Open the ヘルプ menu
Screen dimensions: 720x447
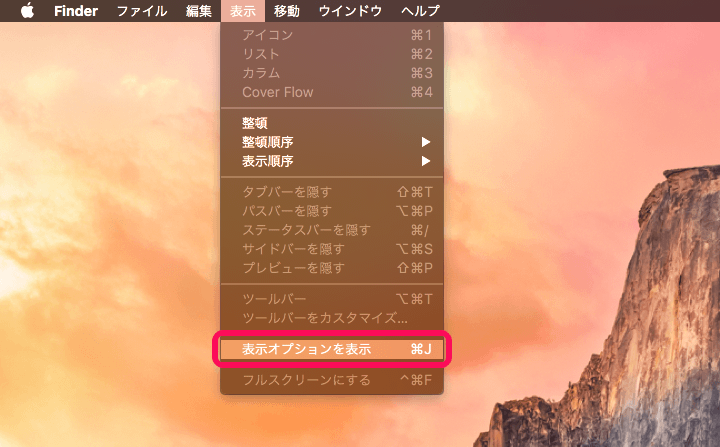(420, 11)
